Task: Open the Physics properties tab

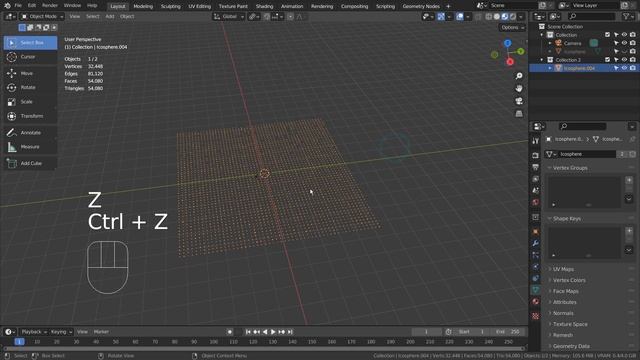Action: click(536, 267)
